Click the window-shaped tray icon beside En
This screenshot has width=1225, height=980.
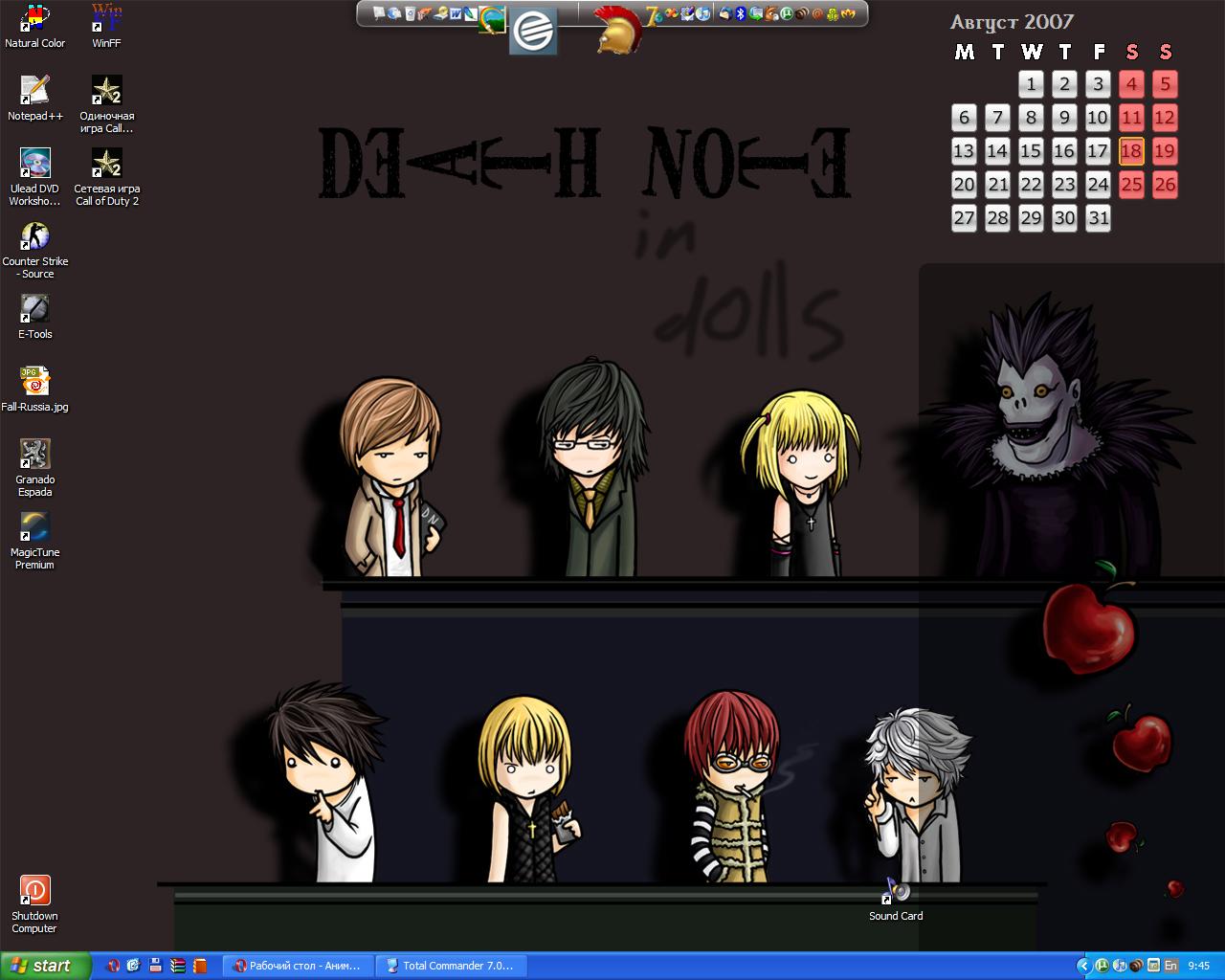[x=1153, y=966]
